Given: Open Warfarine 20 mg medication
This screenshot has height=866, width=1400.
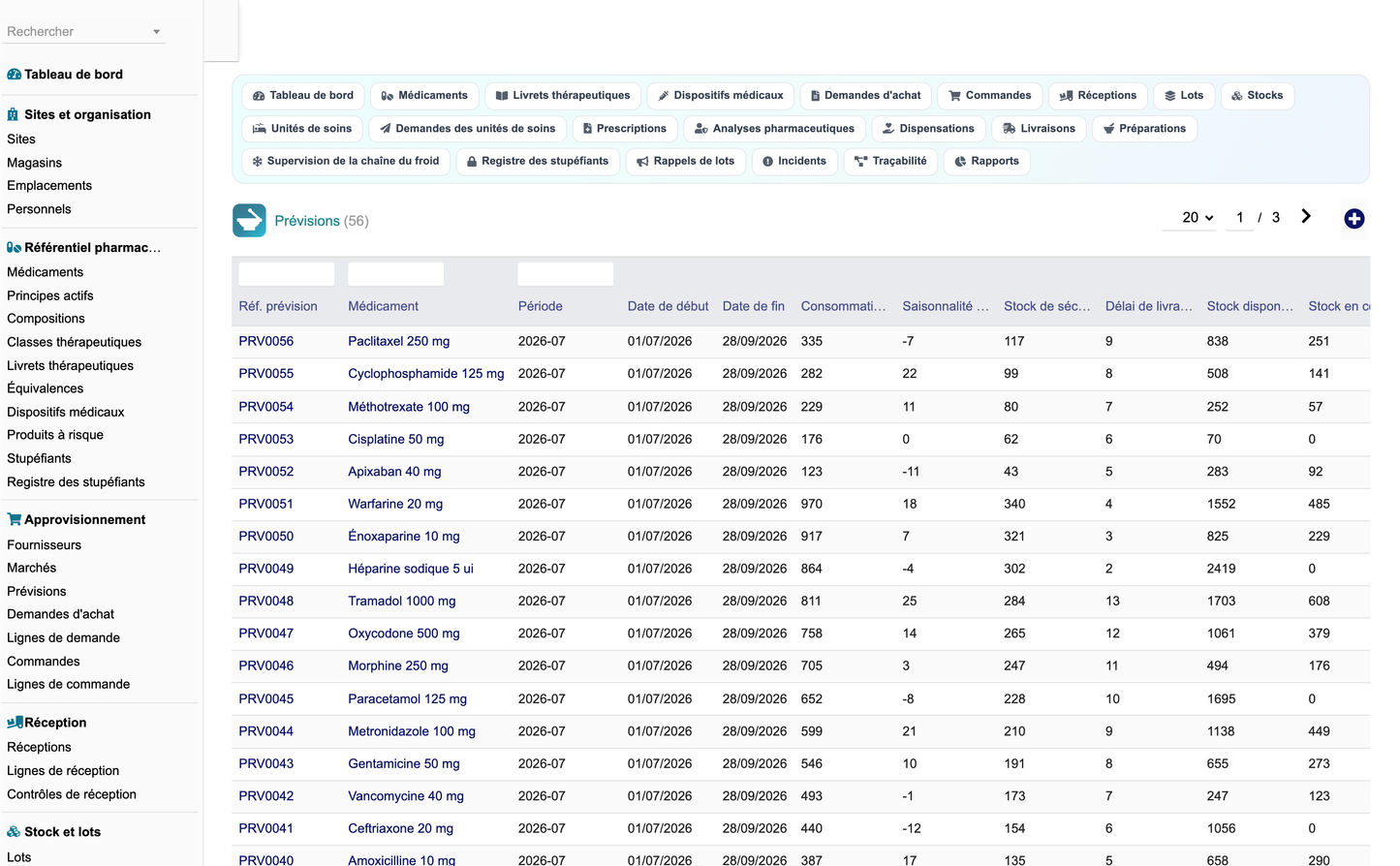Looking at the screenshot, I should click(395, 504).
